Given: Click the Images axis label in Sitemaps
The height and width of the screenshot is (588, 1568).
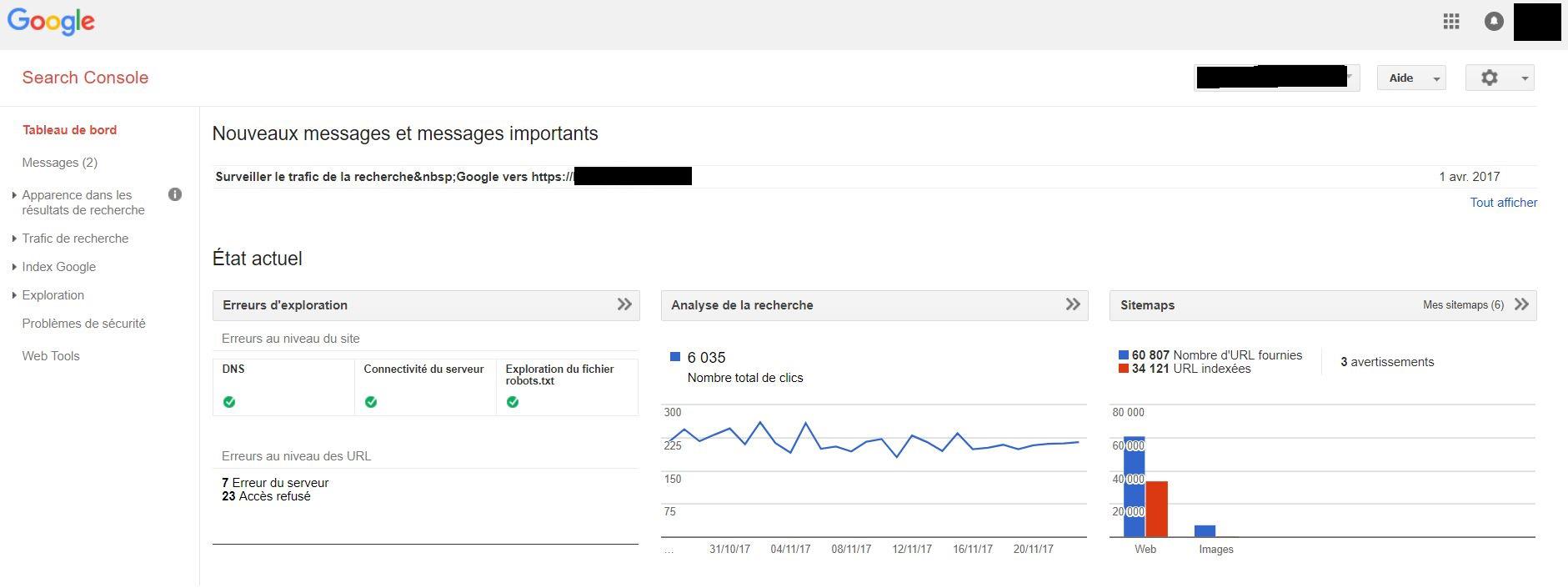Looking at the screenshot, I should tap(1216, 550).
